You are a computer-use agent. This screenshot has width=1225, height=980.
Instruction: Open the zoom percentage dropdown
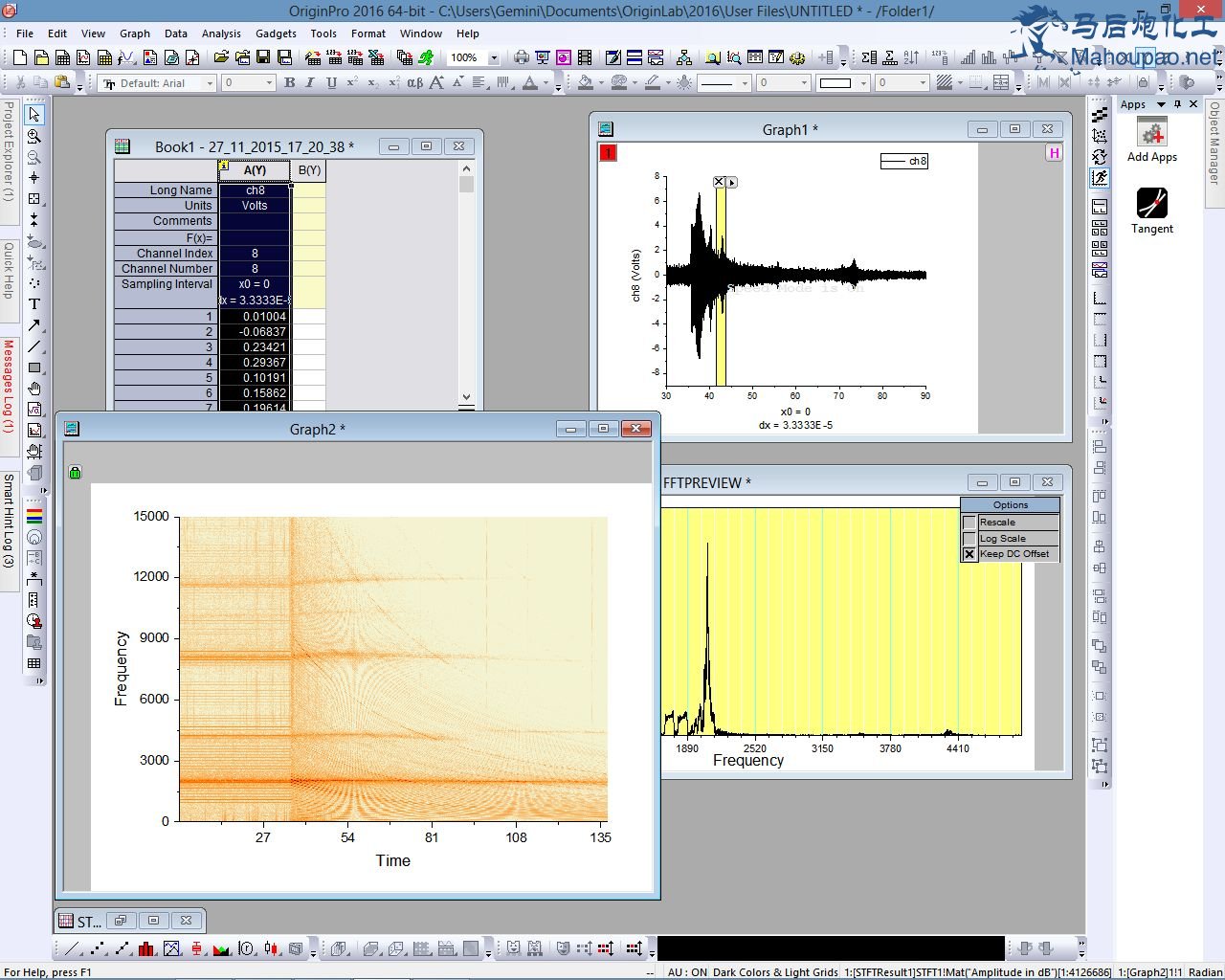click(x=494, y=58)
